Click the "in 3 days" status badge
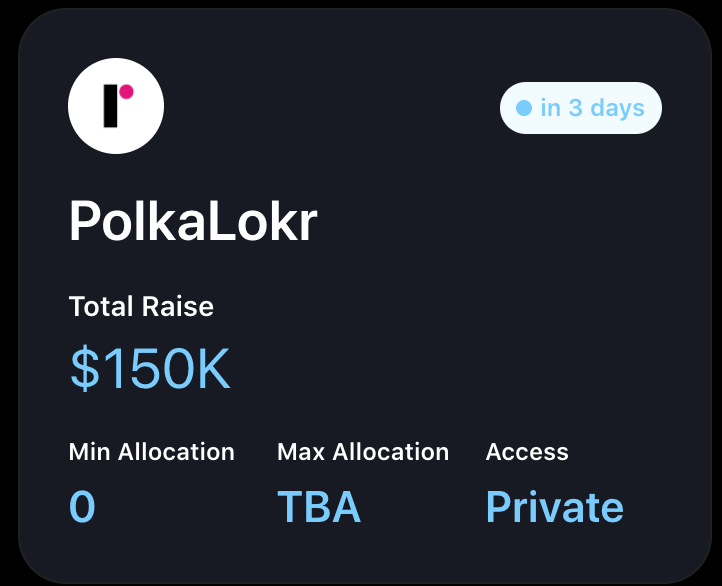This screenshot has height=586, width=722. pos(581,108)
